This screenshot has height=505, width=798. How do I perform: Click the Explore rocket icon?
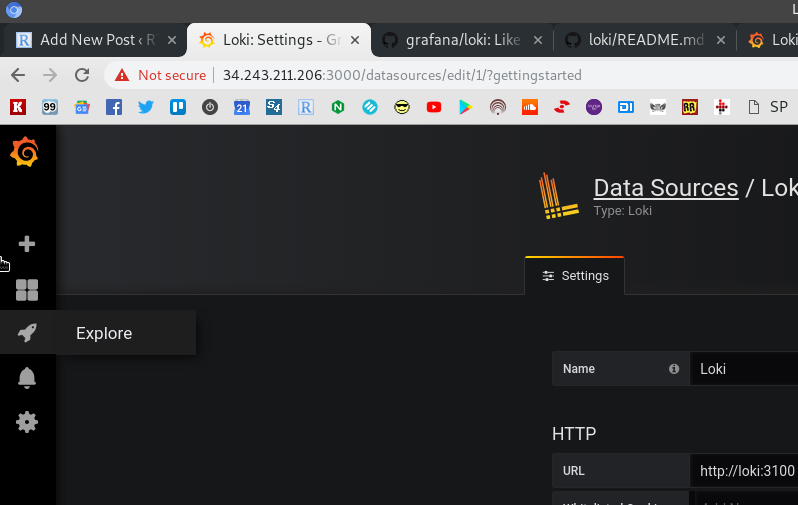[x=27, y=333]
